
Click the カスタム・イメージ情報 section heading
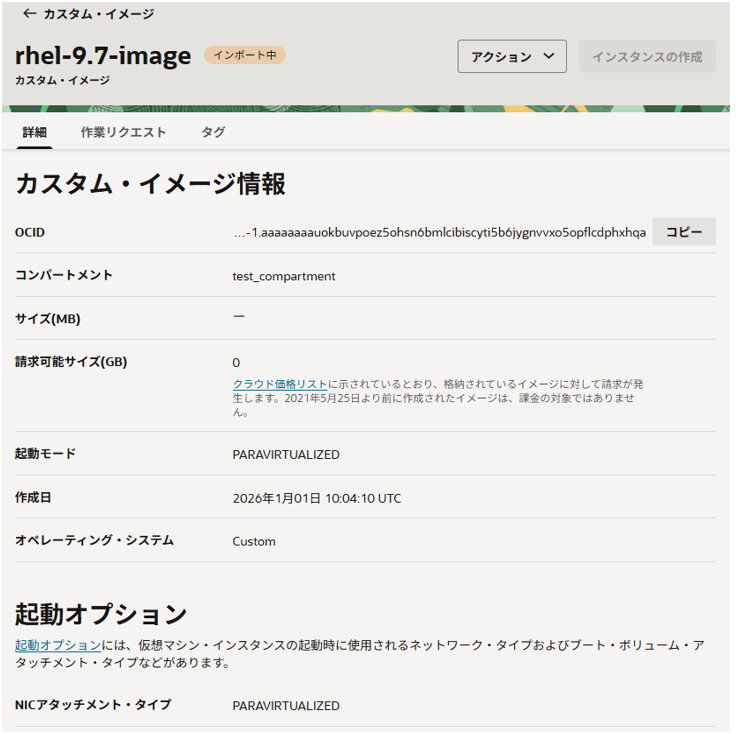(x=151, y=184)
